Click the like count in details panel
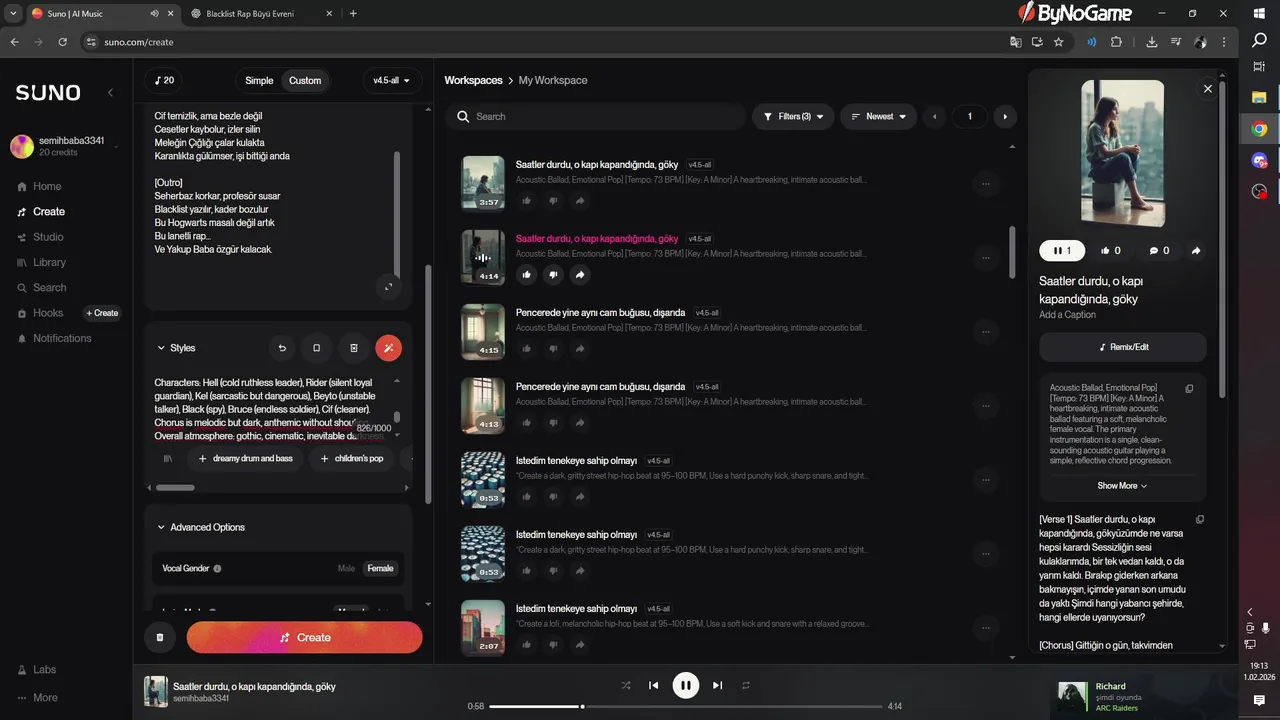The width and height of the screenshot is (1280, 720). (1110, 251)
